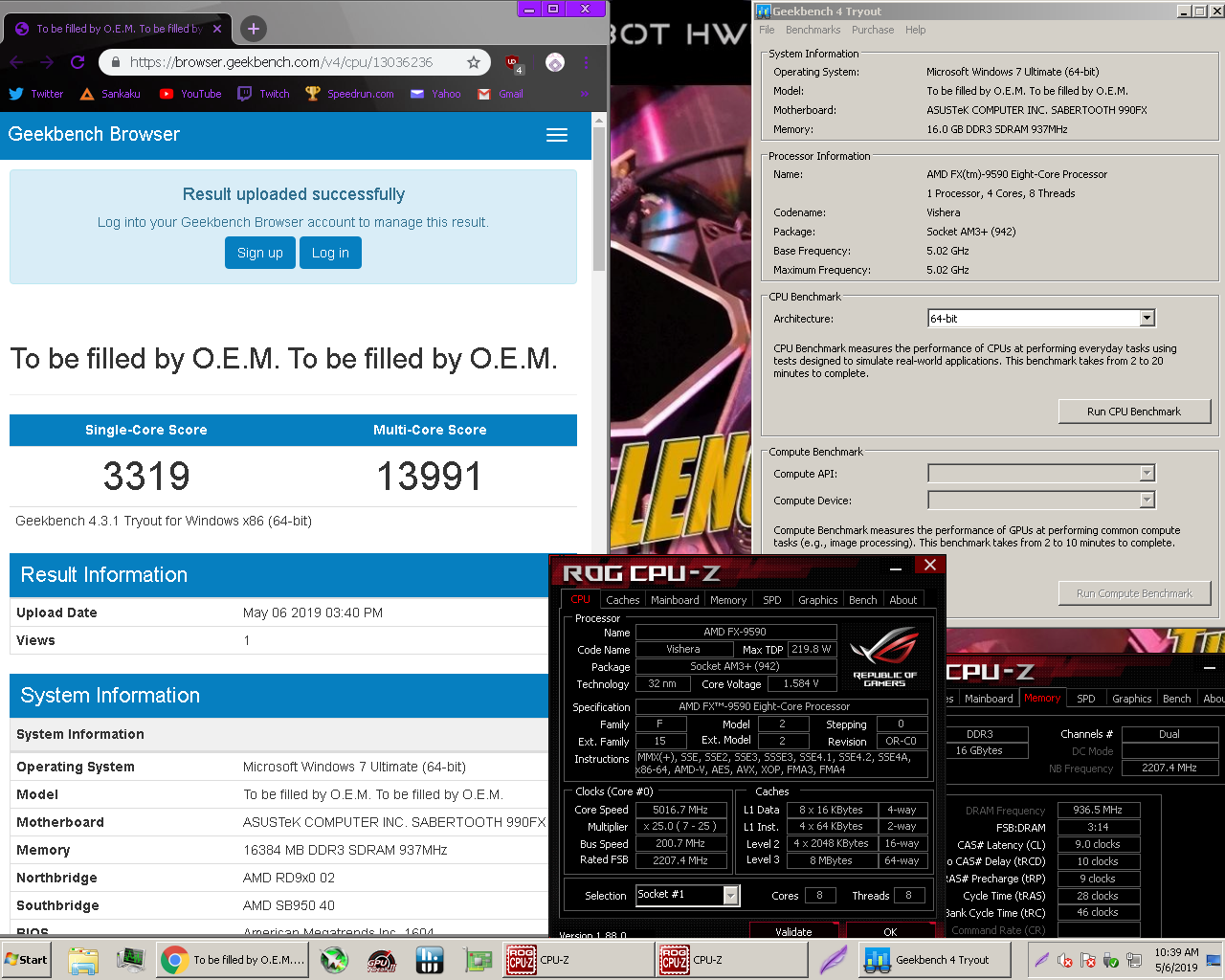
Task: Open the Compute Device dropdown
Action: pos(1041,500)
